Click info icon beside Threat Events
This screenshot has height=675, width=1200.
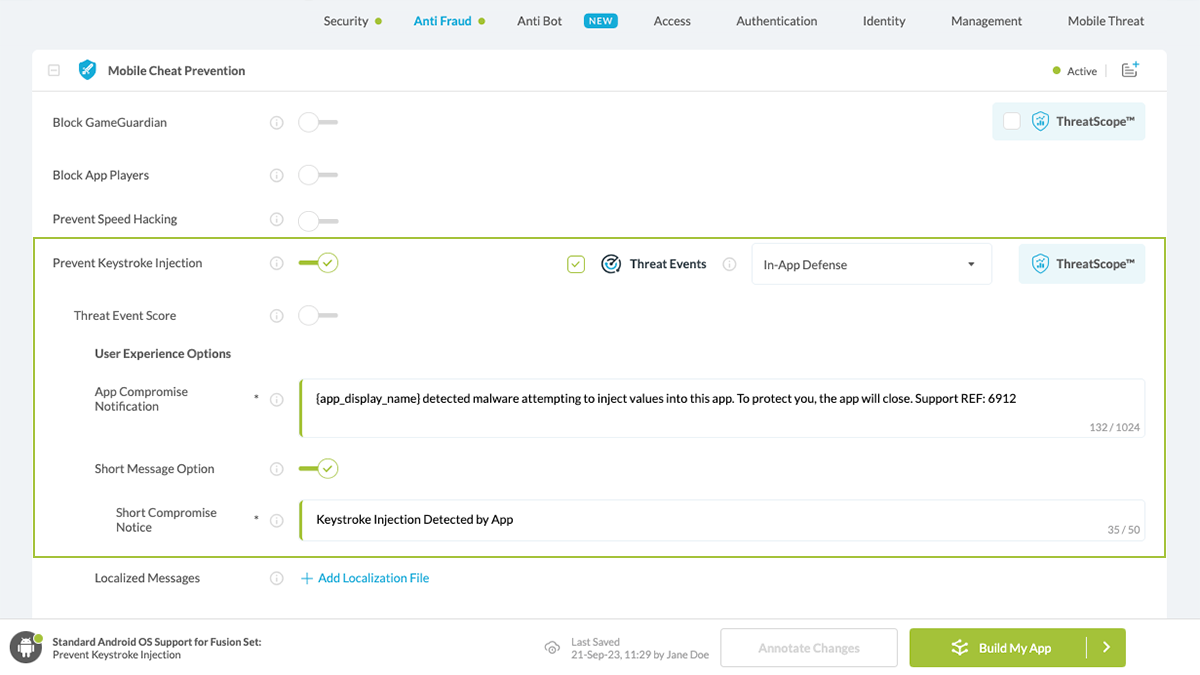pos(730,265)
